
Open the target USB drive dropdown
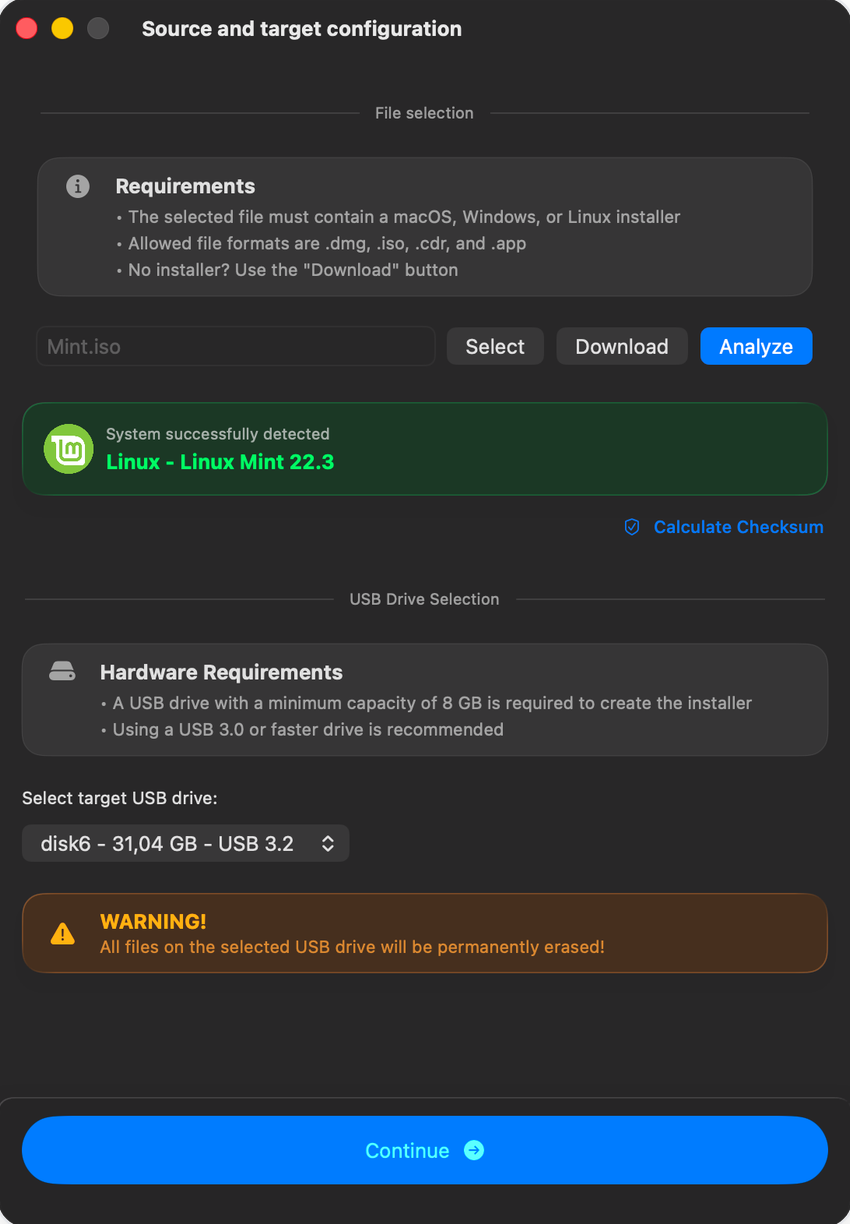[185, 844]
